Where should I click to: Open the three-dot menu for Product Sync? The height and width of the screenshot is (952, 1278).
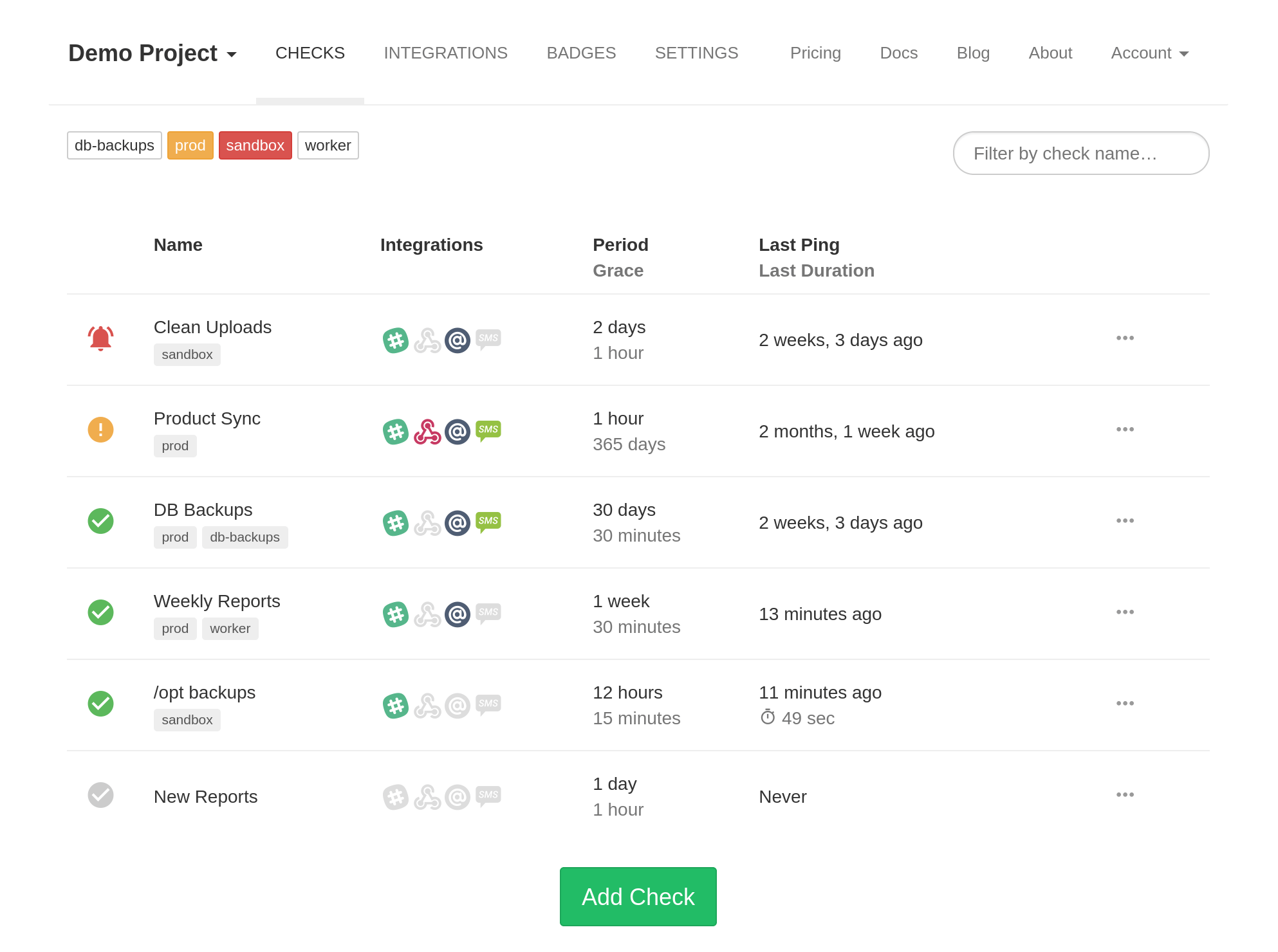point(1124,430)
